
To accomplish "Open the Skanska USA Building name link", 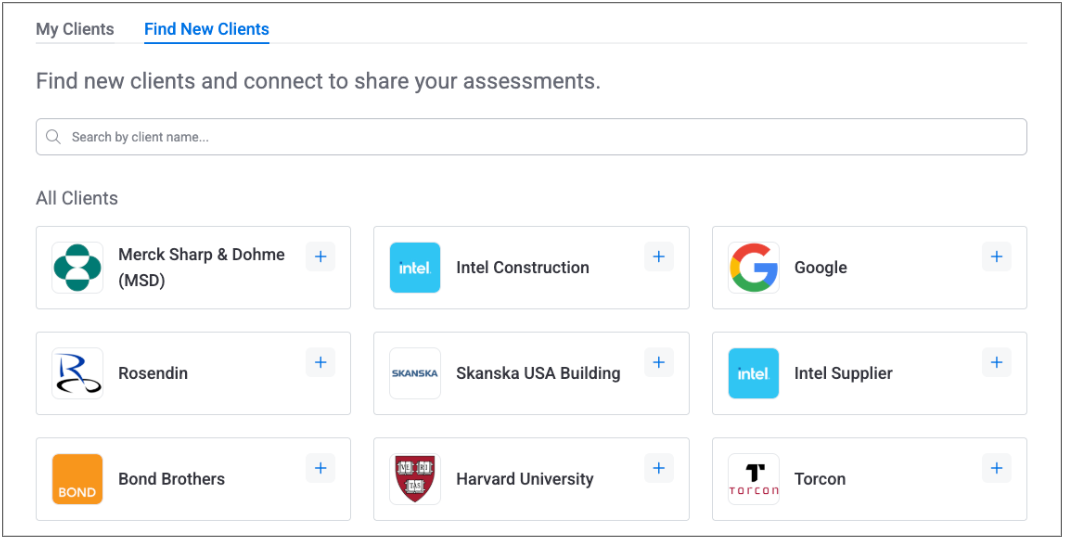I will (538, 373).
